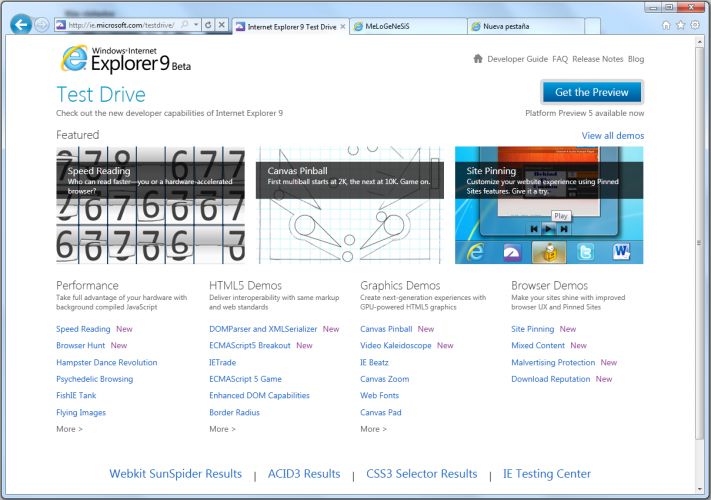The image size is (711, 500).
Task: Open Malvertising Protection link
Action: click(x=553, y=363)
